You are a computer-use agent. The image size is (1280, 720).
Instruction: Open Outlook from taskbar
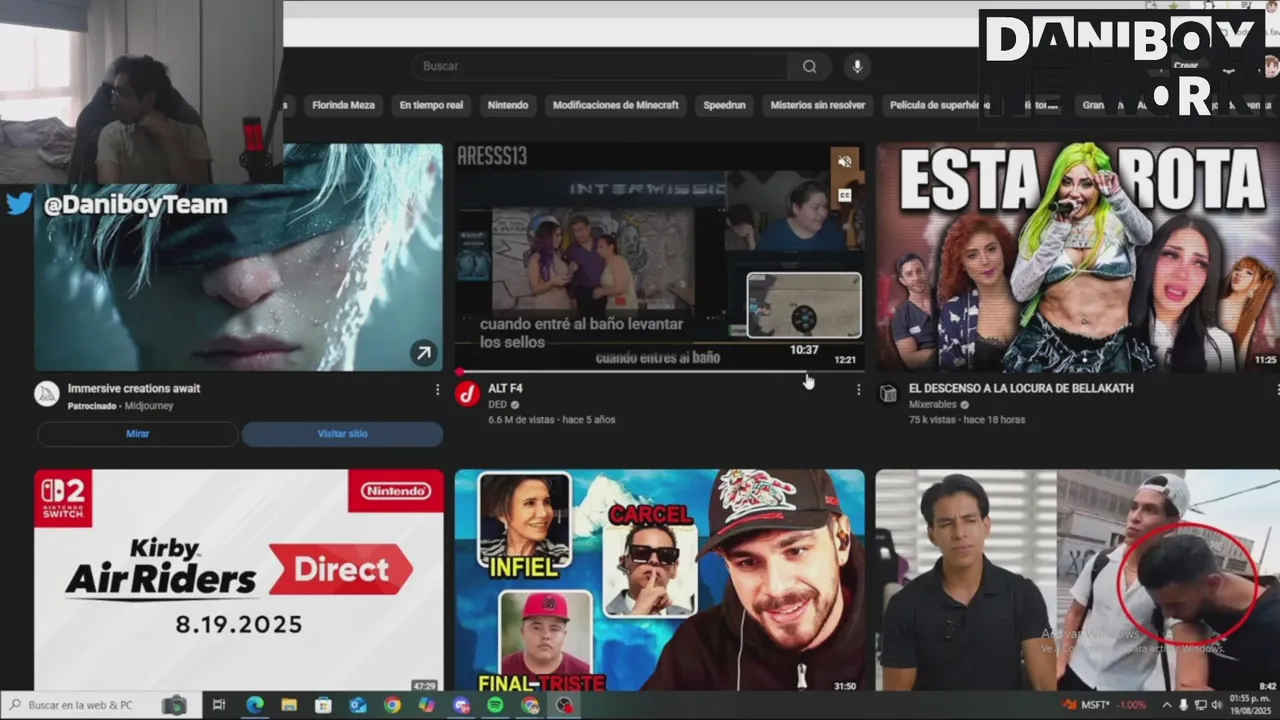pyautogui.click(x=358, y=705)
